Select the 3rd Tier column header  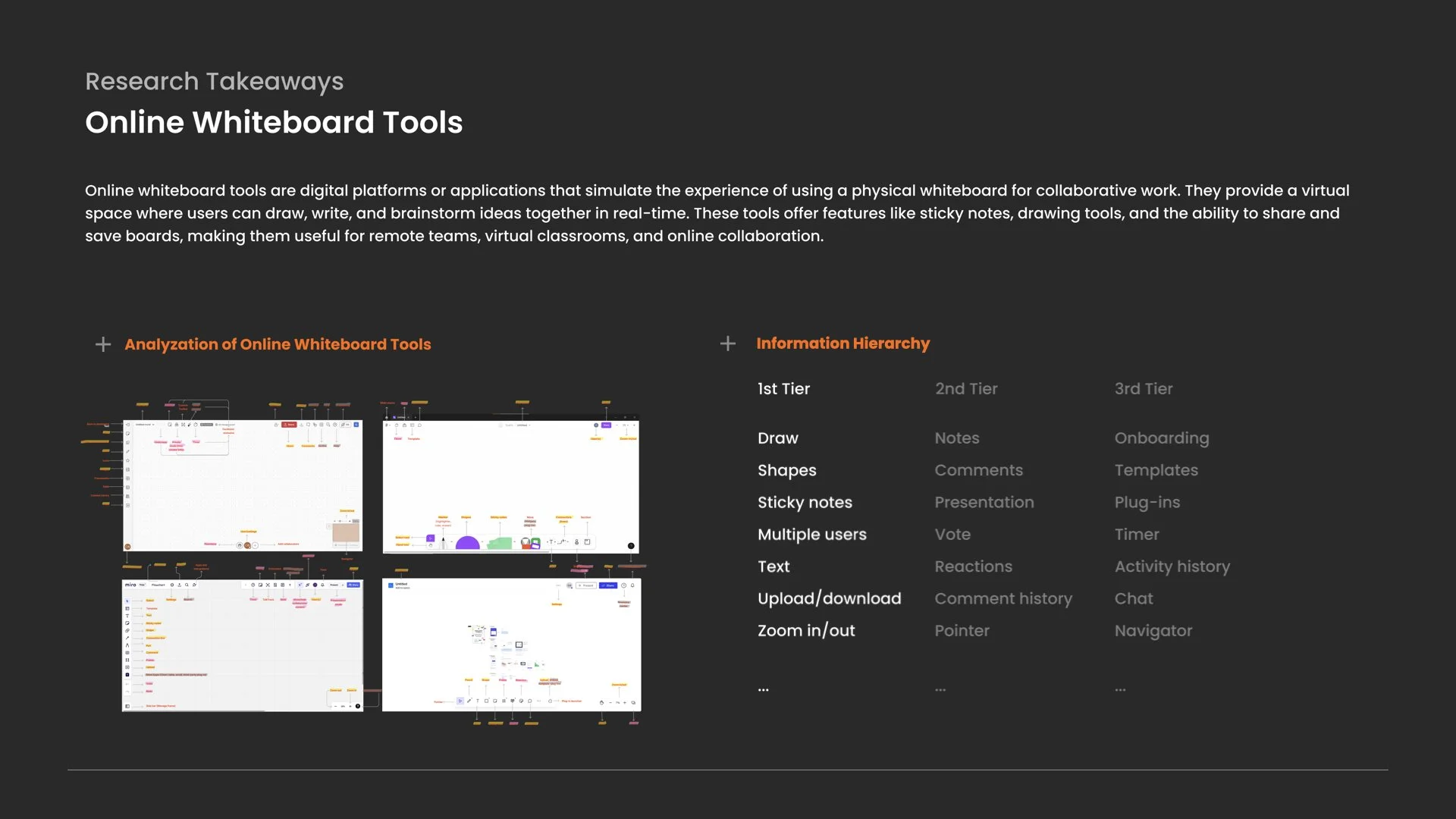1143,389
